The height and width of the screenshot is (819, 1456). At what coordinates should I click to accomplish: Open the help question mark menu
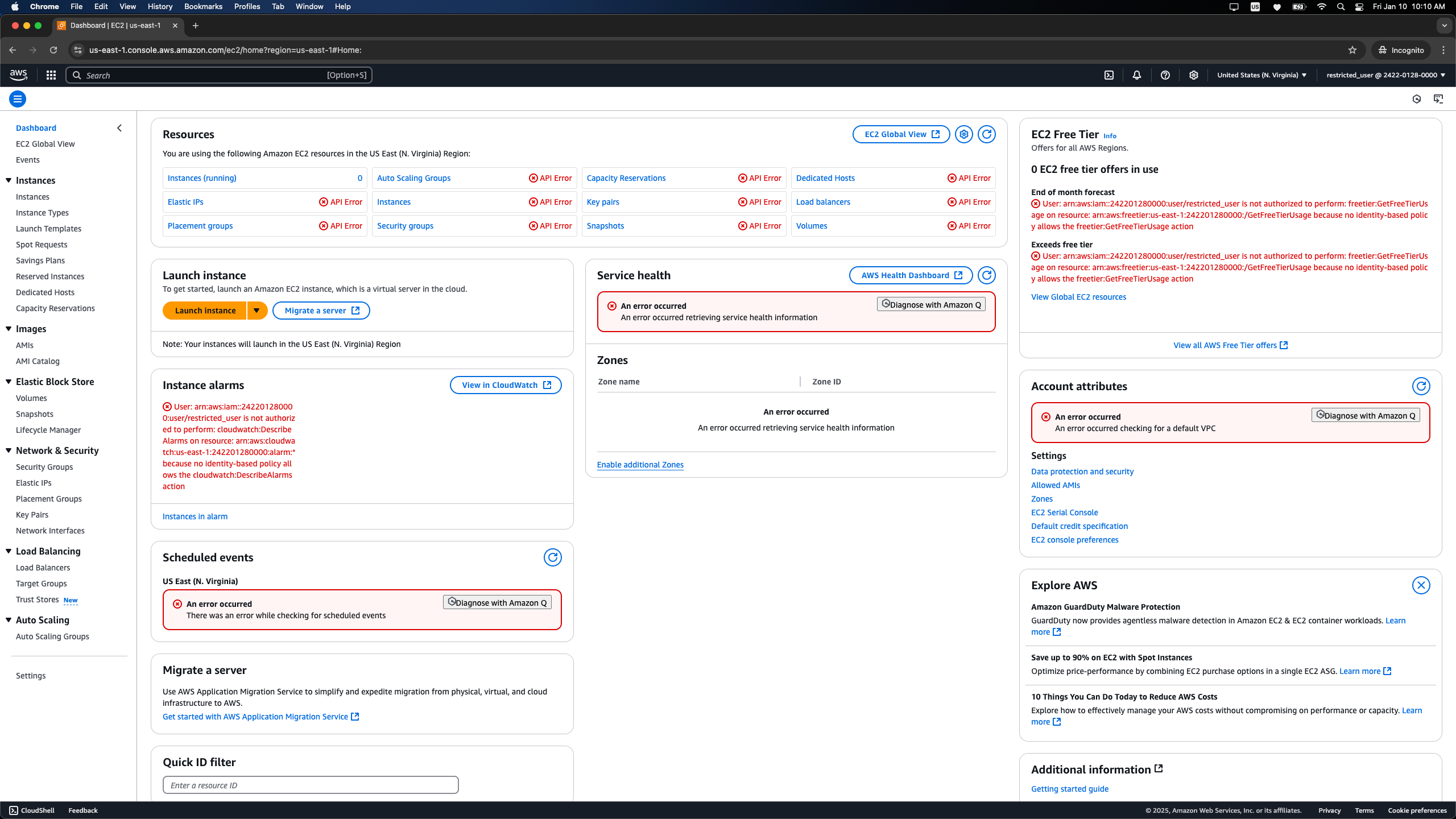(x=1165, y=75)
